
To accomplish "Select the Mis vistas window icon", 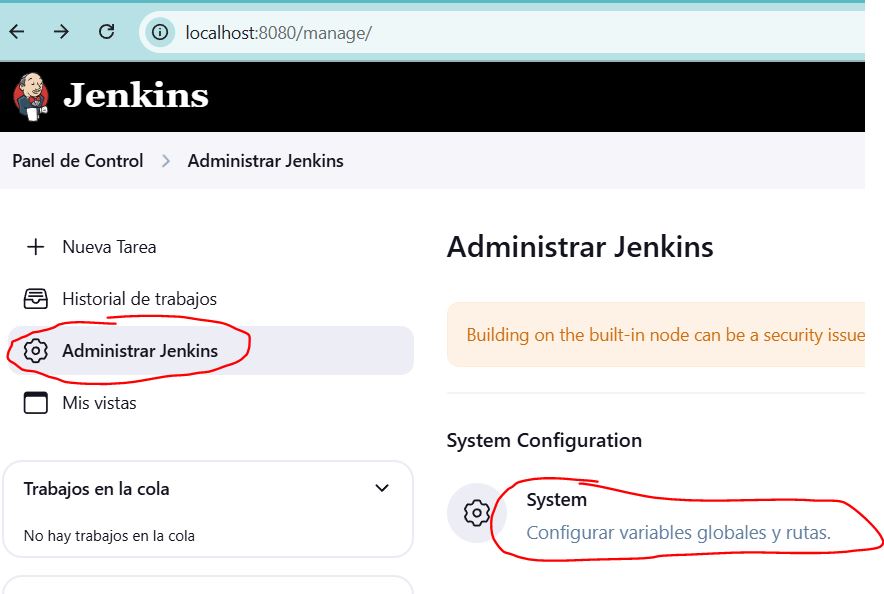I will [x=34, y=402].
